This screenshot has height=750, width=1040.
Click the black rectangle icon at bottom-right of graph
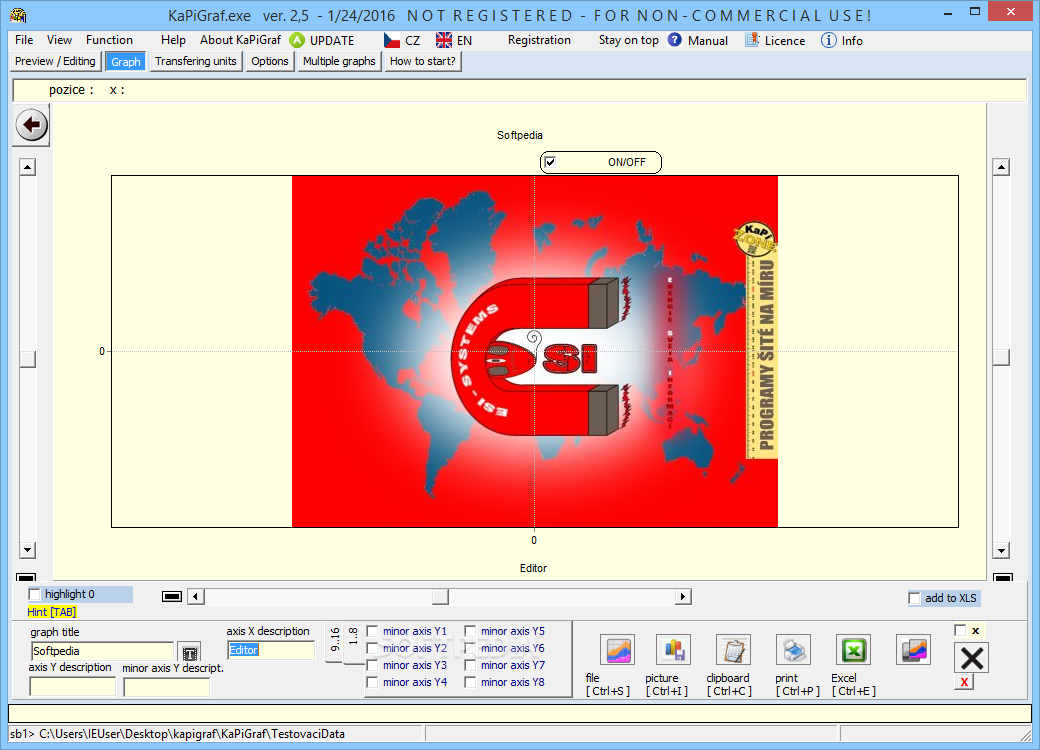[1003, 578]
